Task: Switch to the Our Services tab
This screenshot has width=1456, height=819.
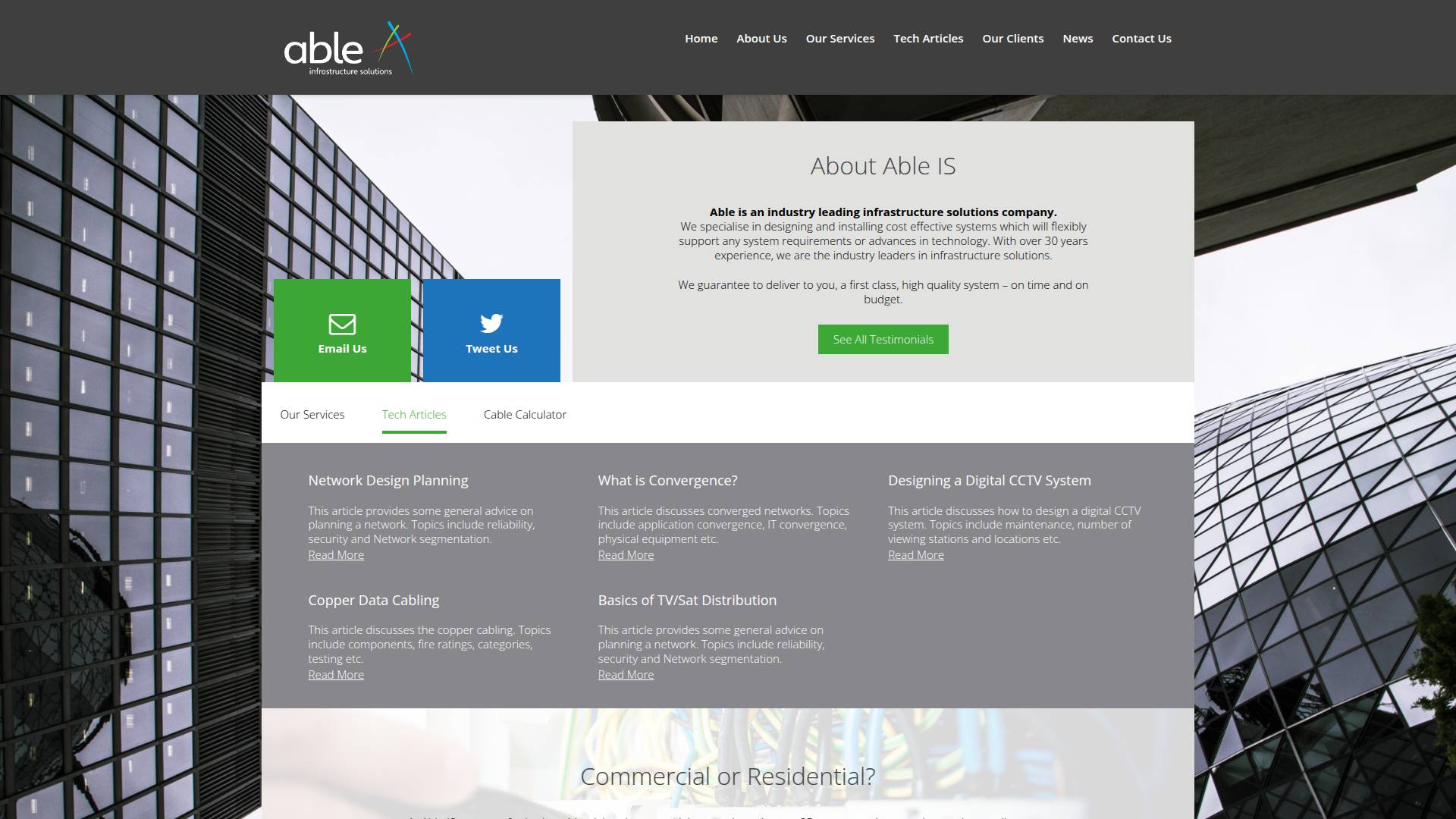Action: pos(312,415)
